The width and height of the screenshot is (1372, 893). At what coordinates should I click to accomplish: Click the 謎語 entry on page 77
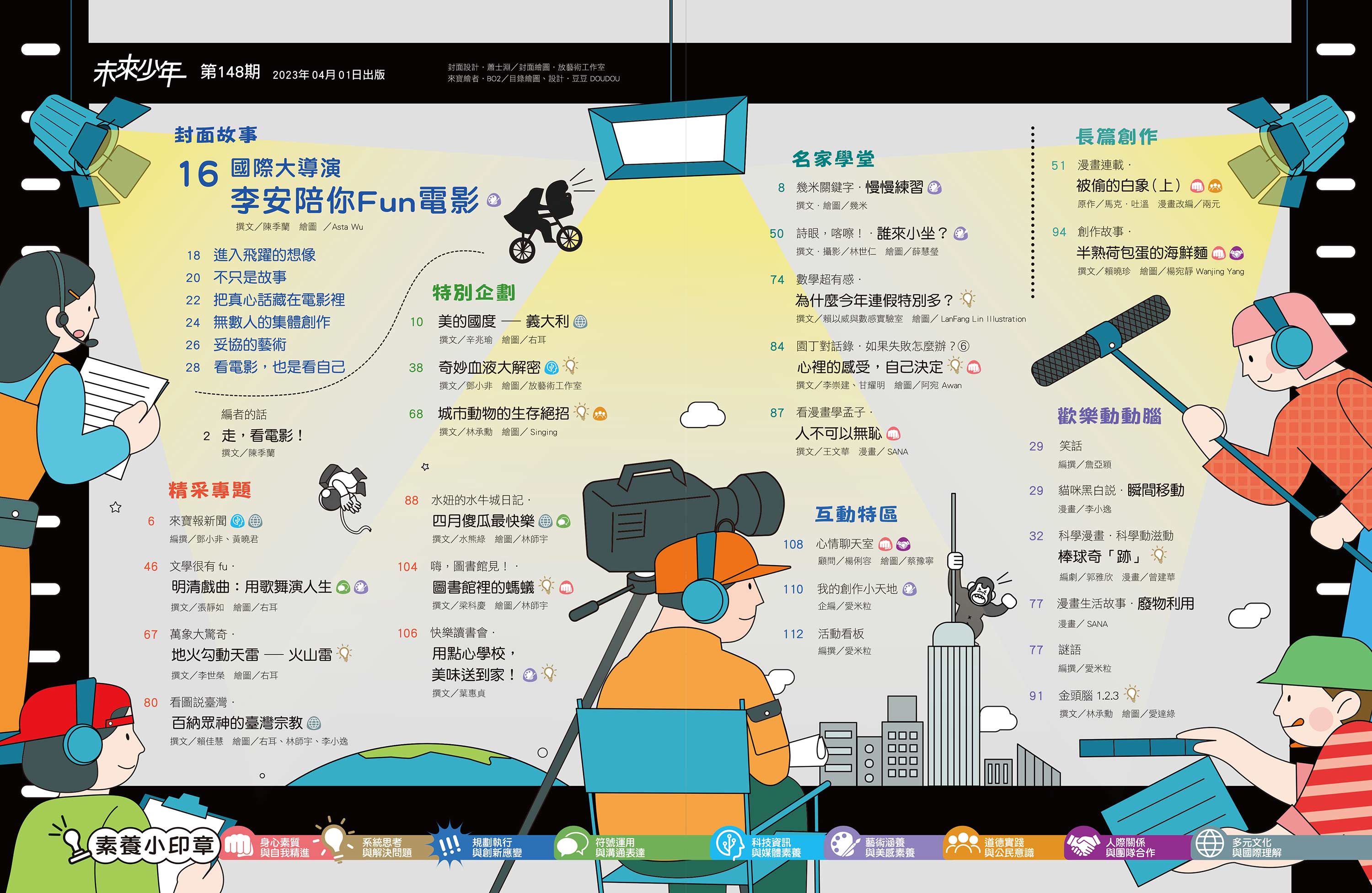1069,650
